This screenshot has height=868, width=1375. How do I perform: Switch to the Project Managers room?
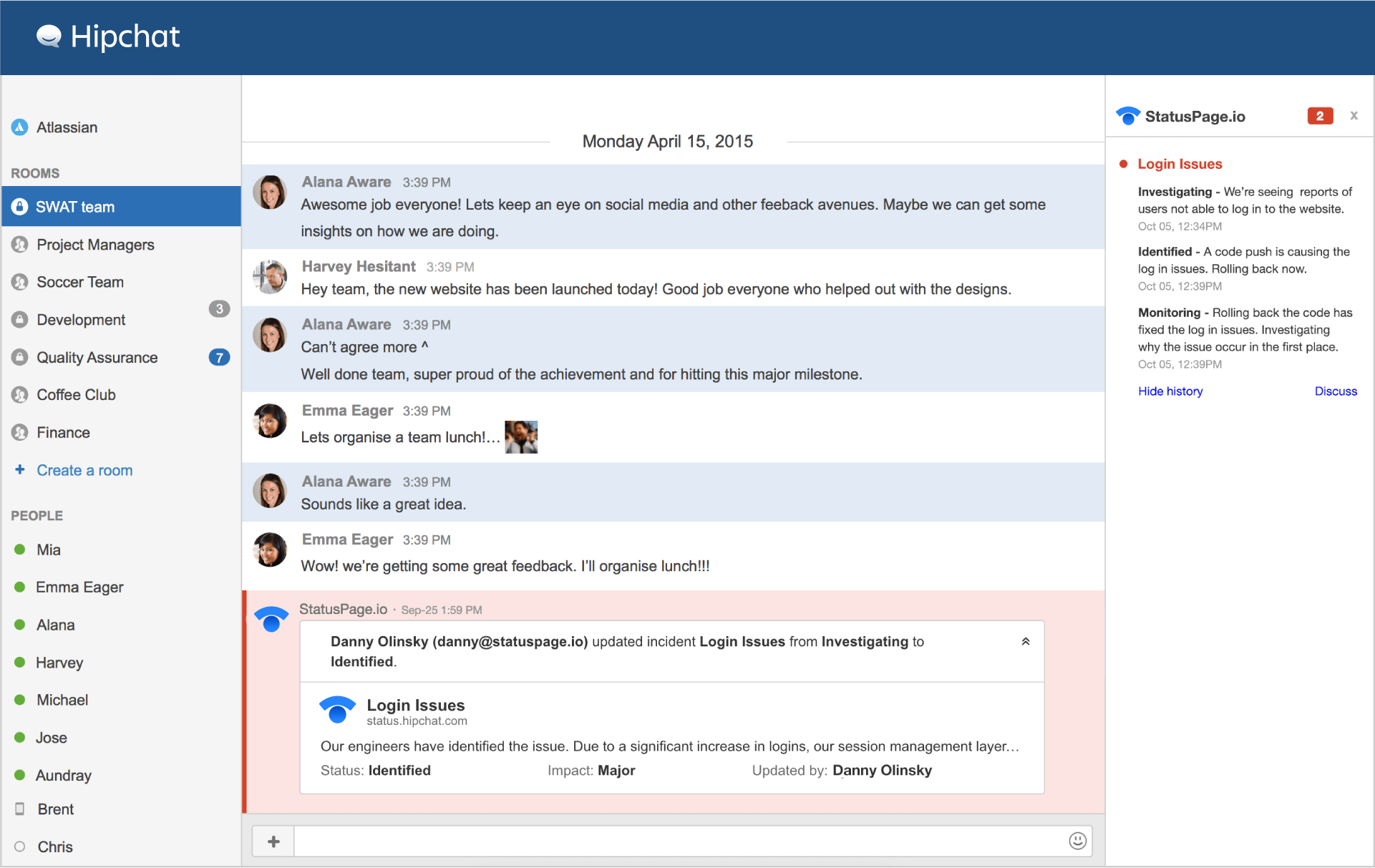[95, 244]
